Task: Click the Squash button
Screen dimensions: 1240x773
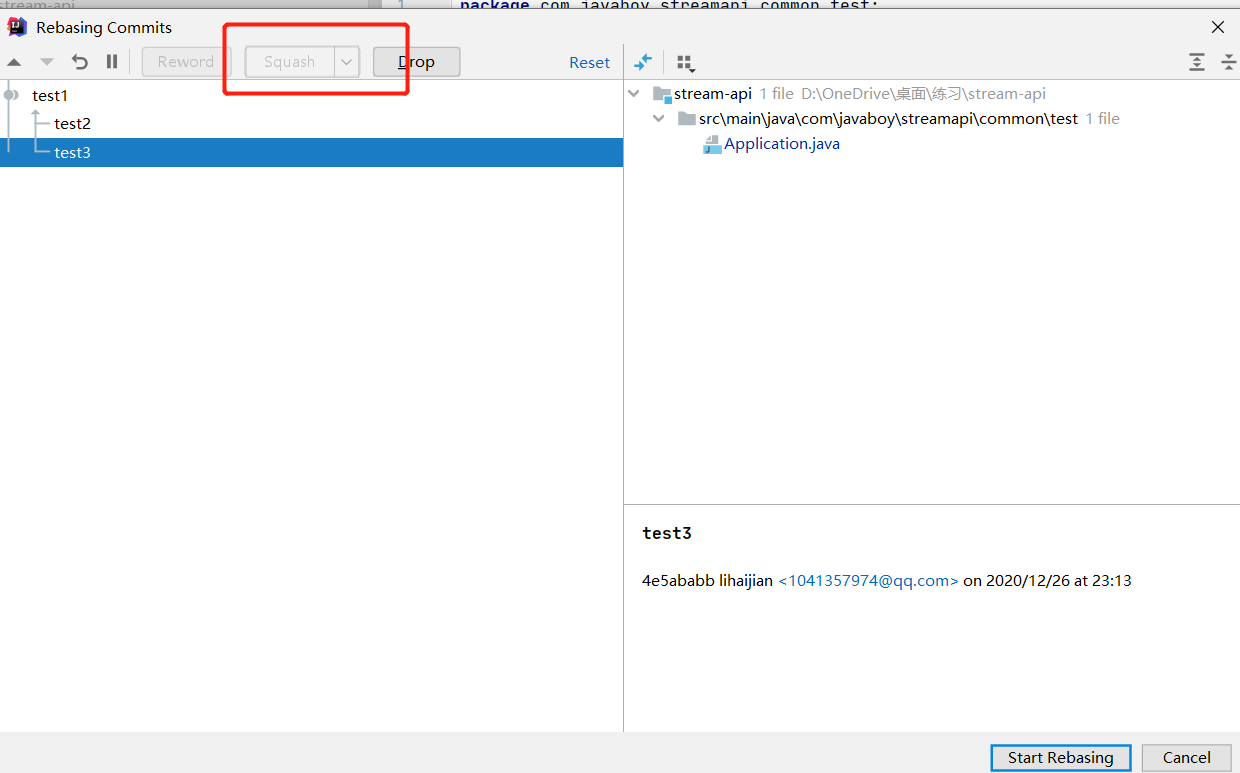Action: pyautogui.click(x=290, y=62)
